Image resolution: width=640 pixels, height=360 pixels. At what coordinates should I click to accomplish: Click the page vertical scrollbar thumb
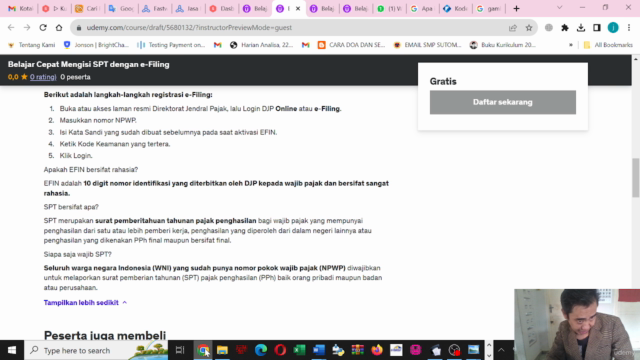point(636,177)
